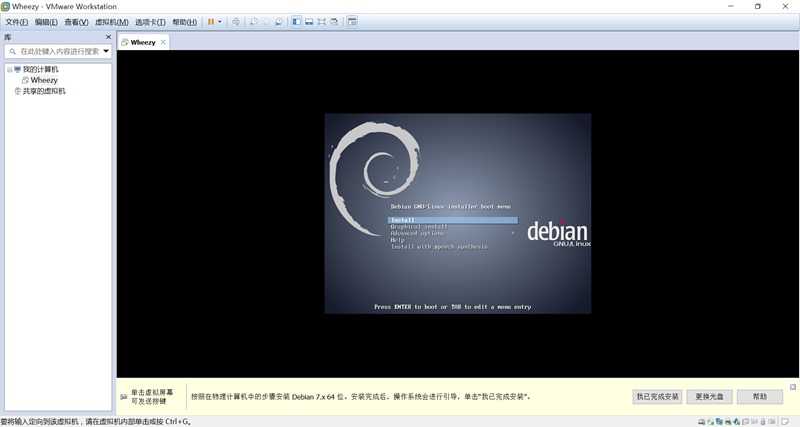
Task: Dismiss the yellow install info bar
Action: click(793, 387)
